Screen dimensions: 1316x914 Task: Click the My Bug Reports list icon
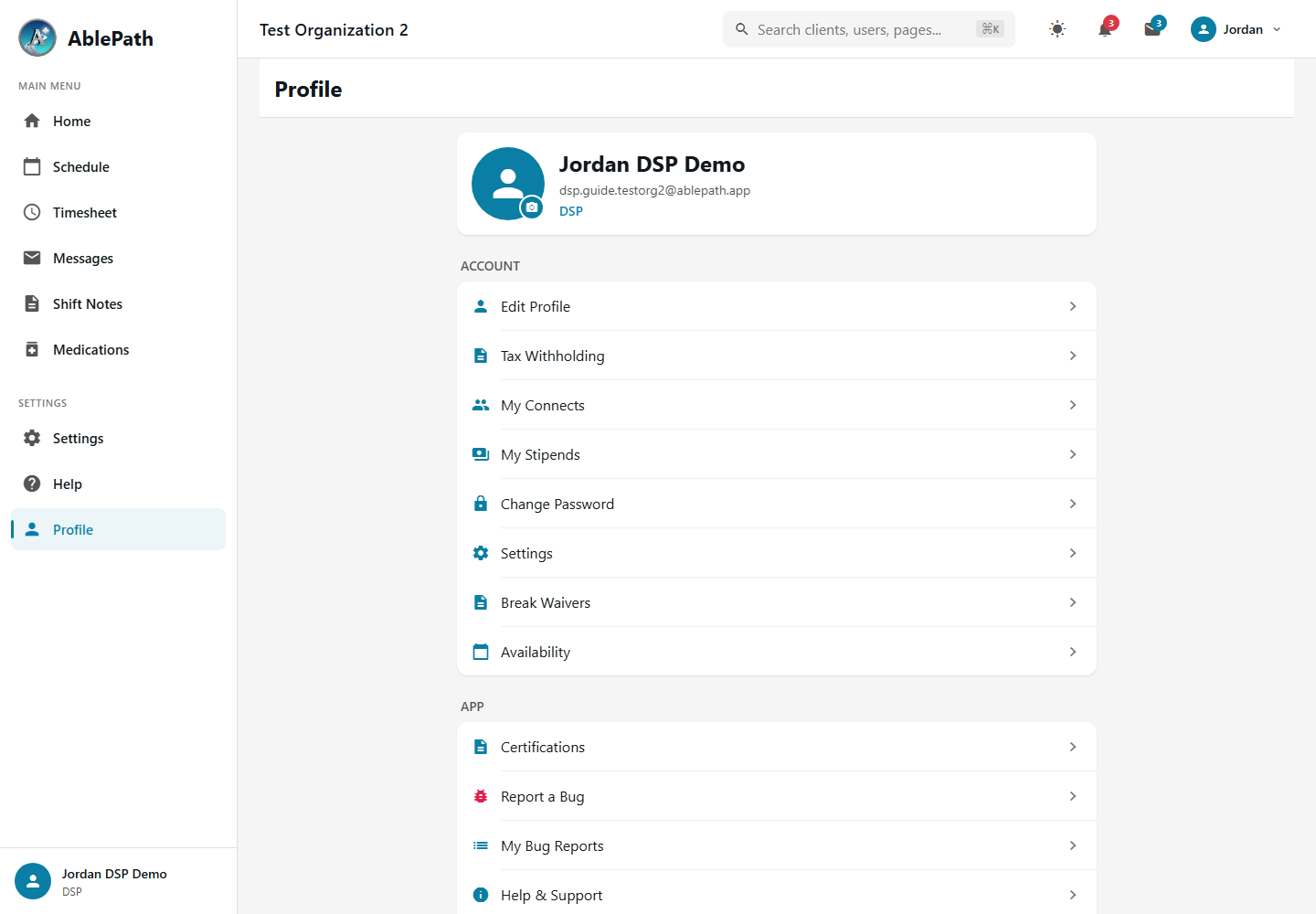click(x=481, y=845)
